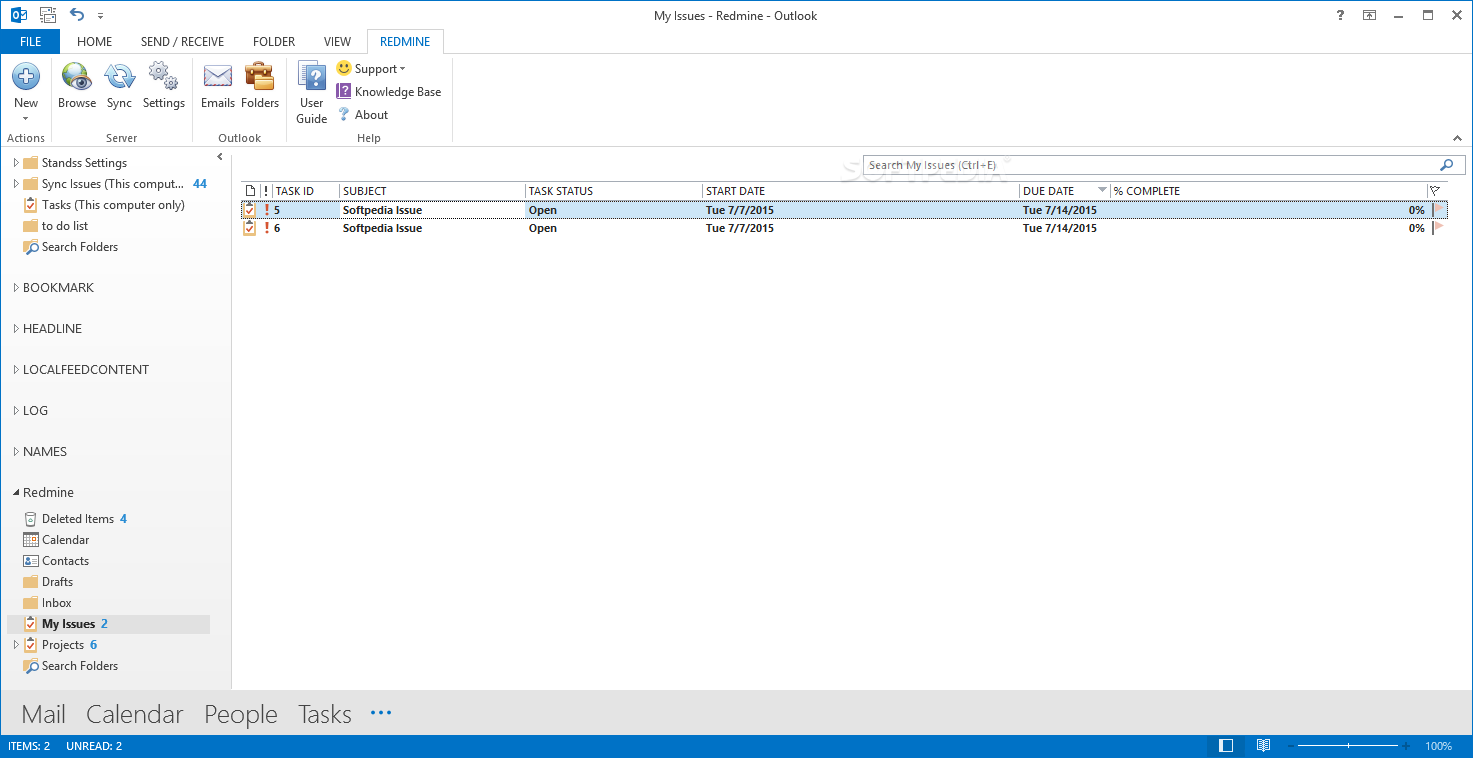Viewport: 1473px width, 758px height.
Task: Click the flag on task 6 row
Action: point(1439,228)
